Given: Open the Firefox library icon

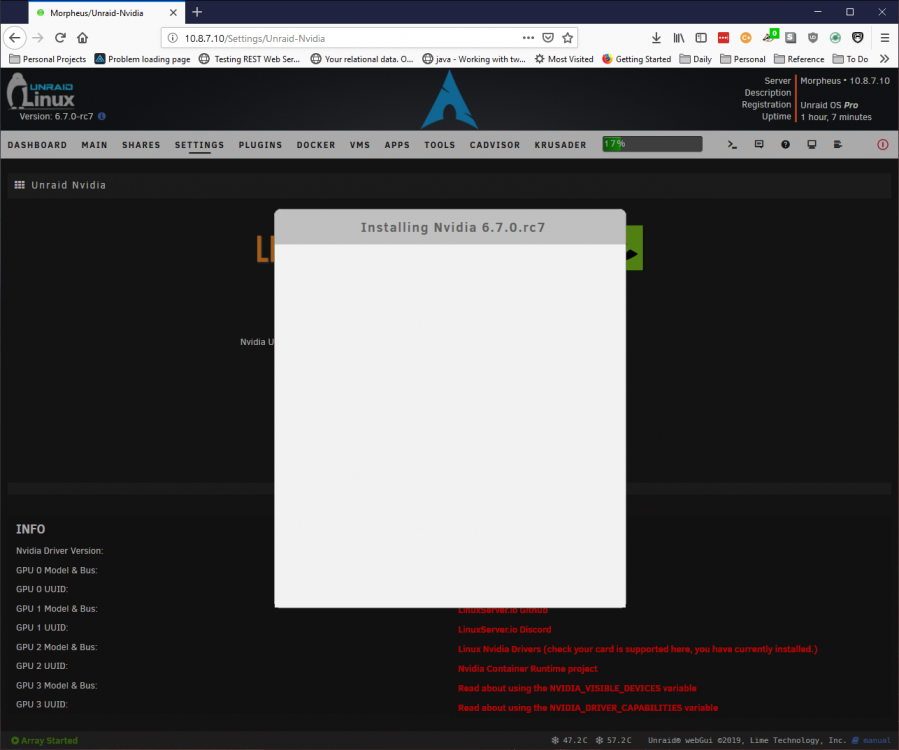Looking at the screenshot, I should [x=679, y=38].
